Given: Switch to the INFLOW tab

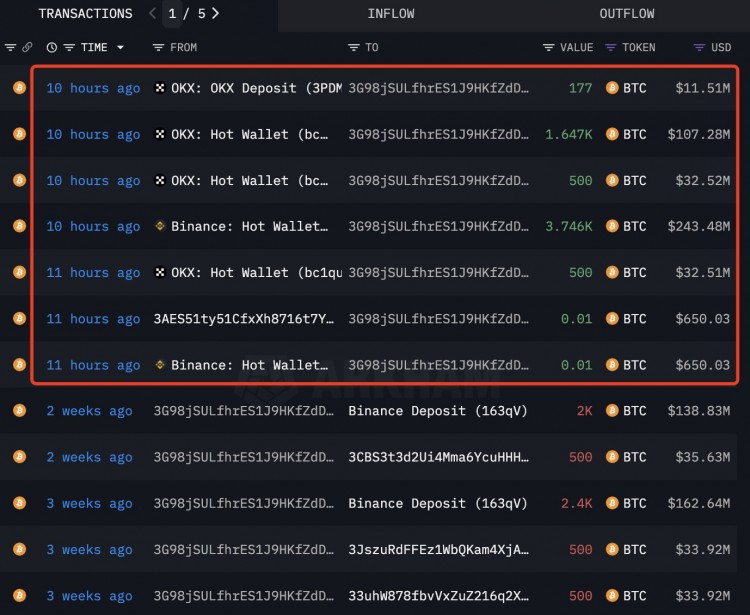Looking at the screenshot, I should (x=391, y=14).
